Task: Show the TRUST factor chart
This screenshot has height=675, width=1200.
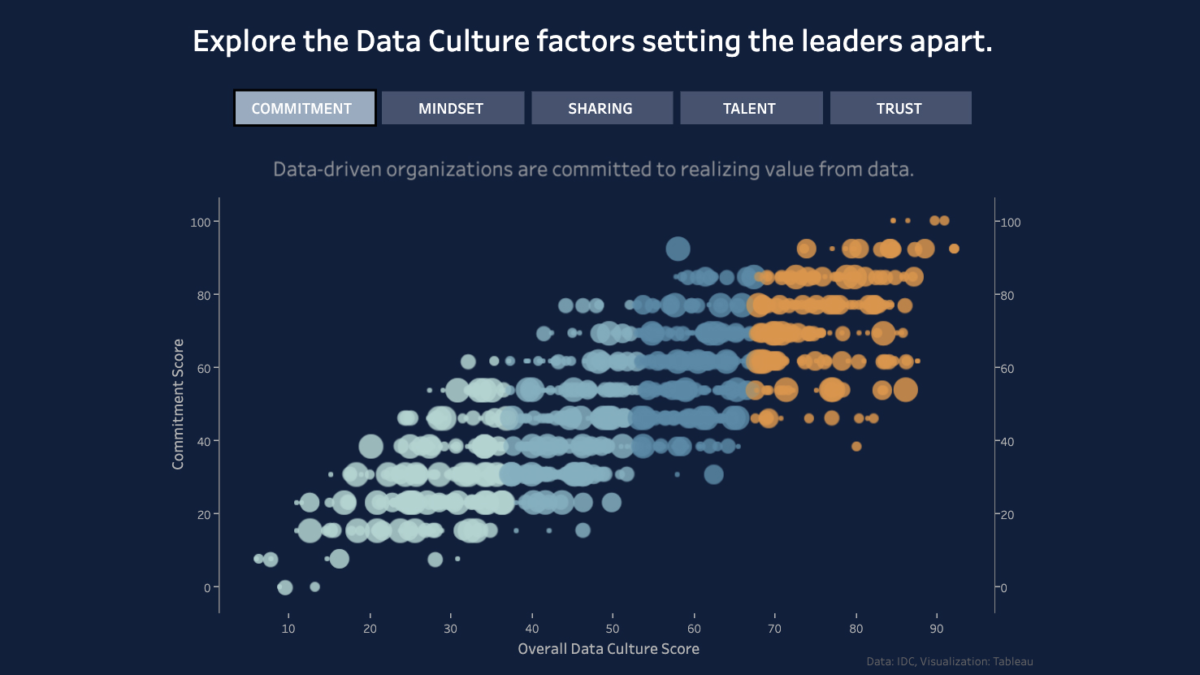Action: pos(900,107)
